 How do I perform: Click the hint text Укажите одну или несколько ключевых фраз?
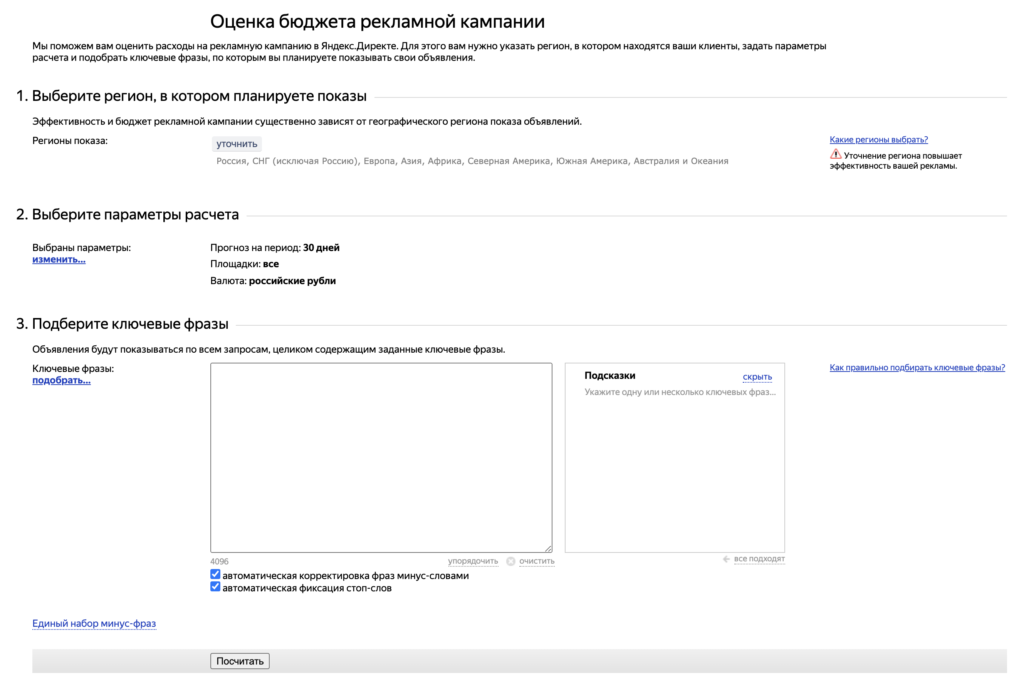click(x=680, y=392)
